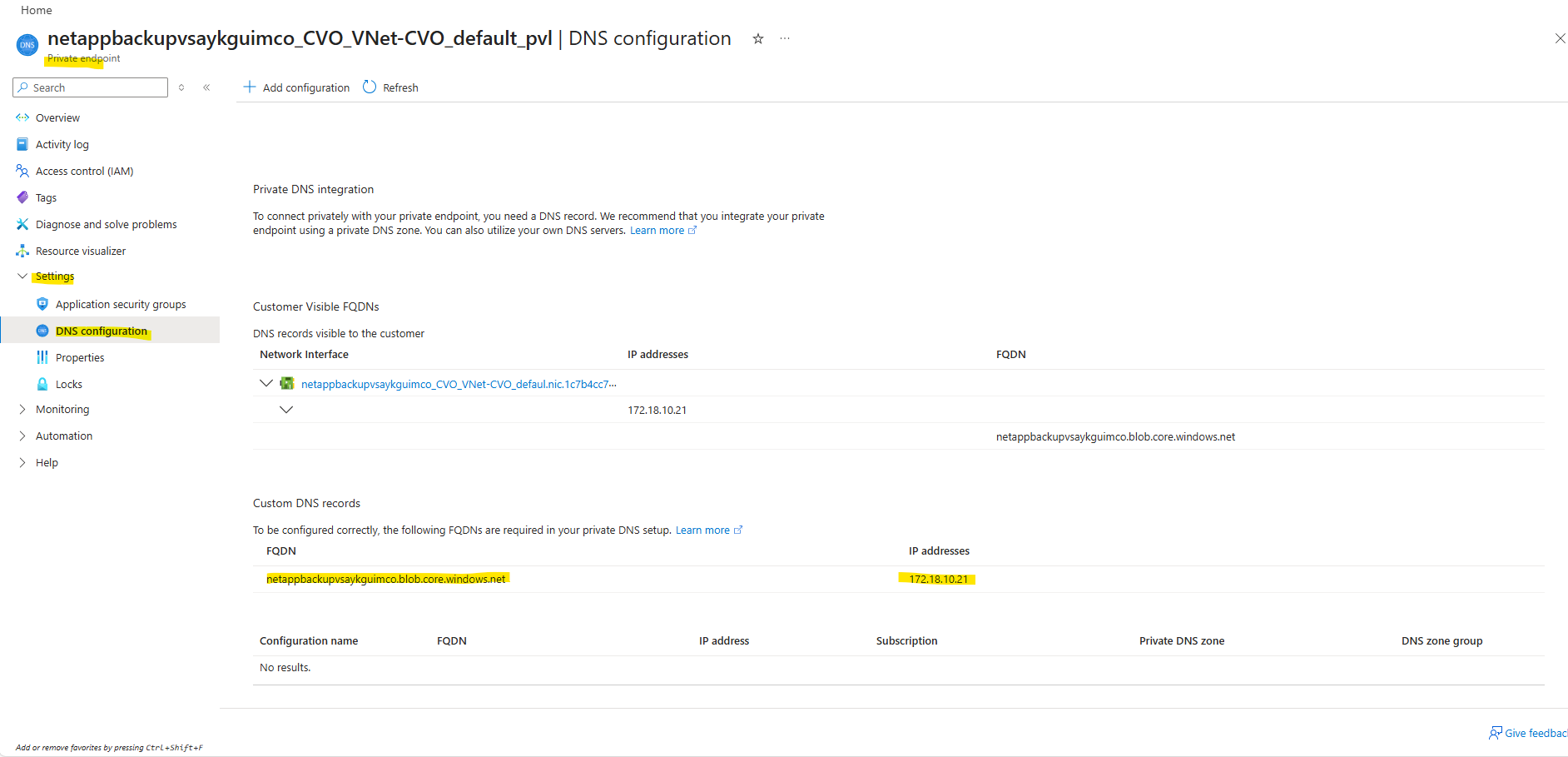Viewport: 1568px width, 757px height.
Task: Expand the Help section
Action: click(22, 462)
